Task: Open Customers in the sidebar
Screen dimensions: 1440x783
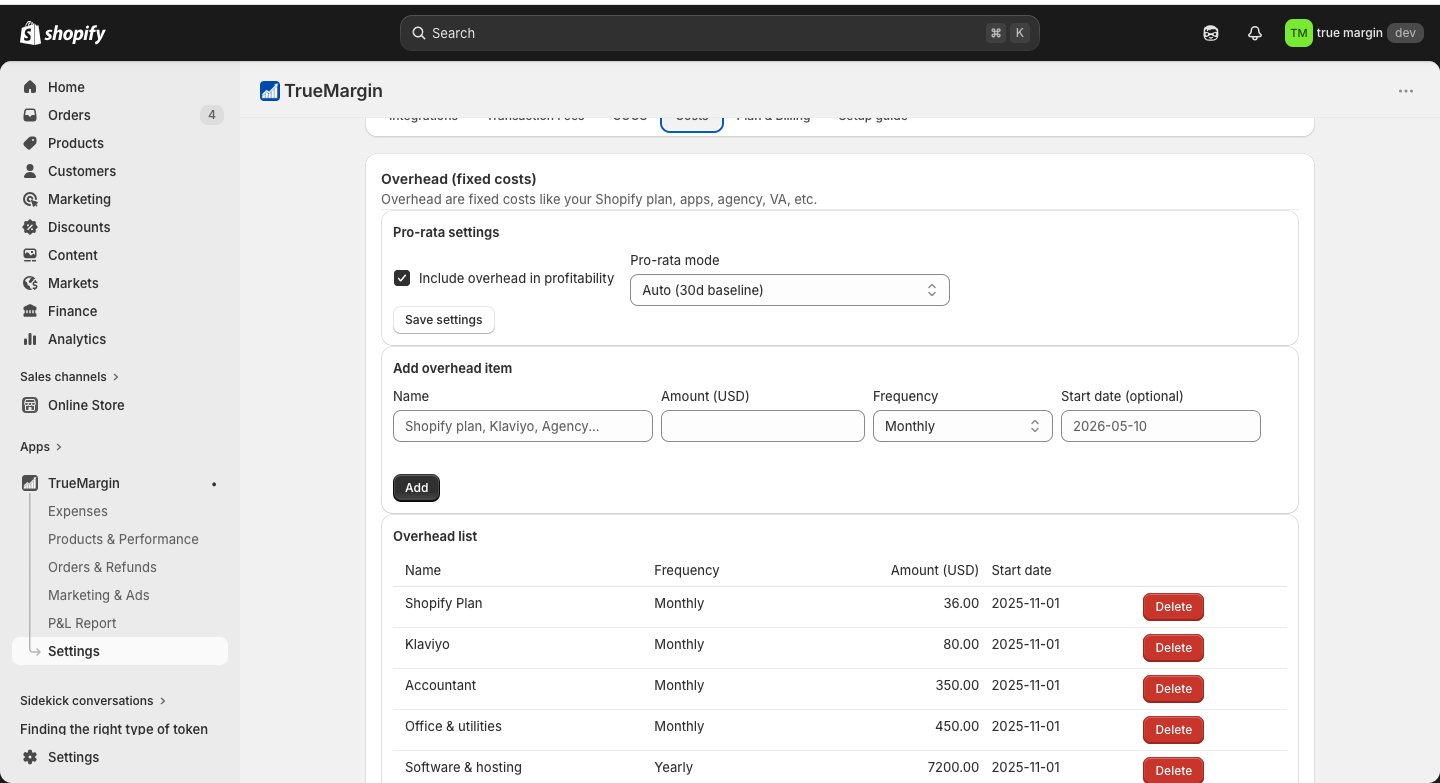Action: pos(120,171)
